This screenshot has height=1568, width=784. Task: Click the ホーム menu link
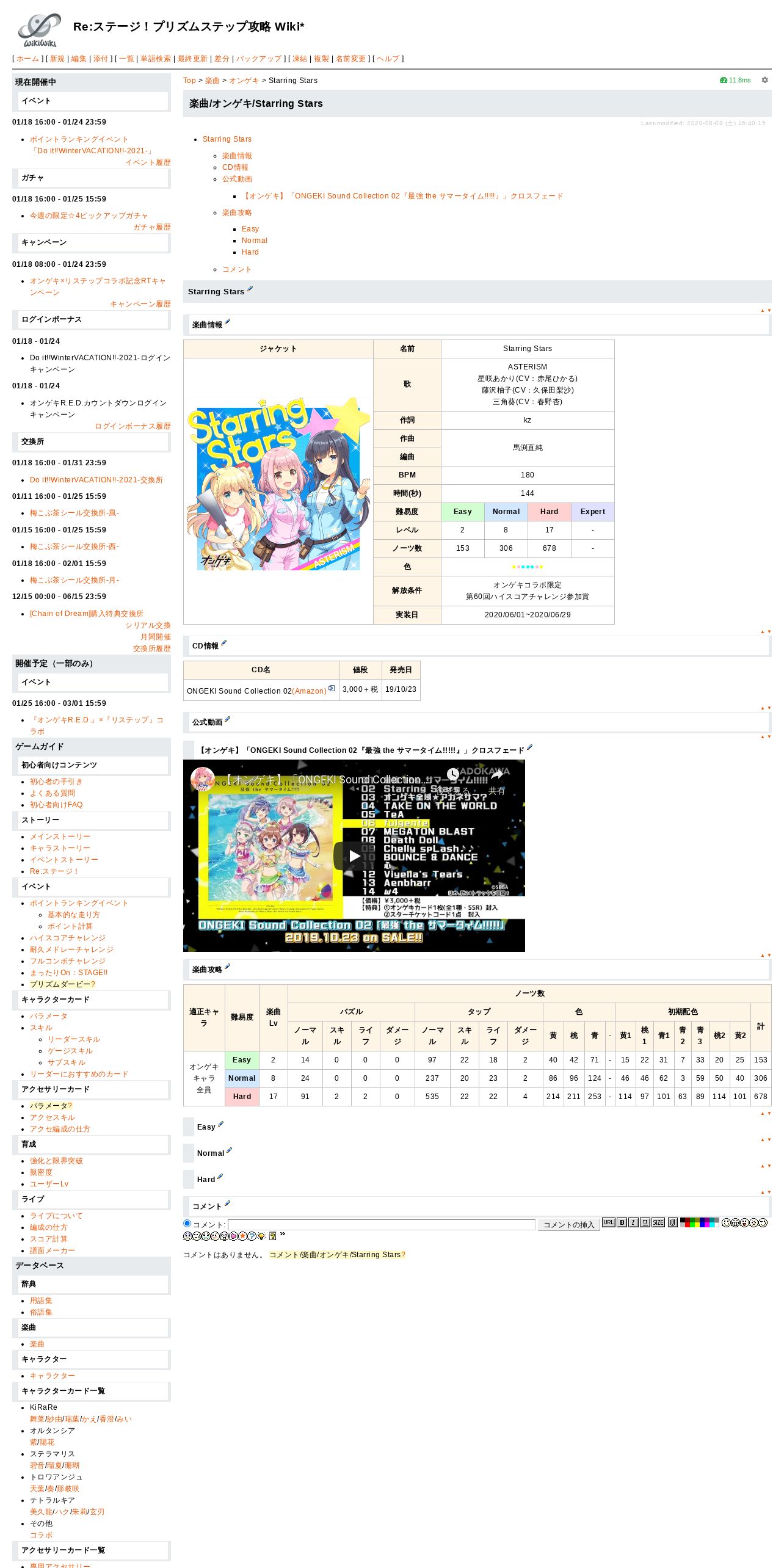click(27, 59)
